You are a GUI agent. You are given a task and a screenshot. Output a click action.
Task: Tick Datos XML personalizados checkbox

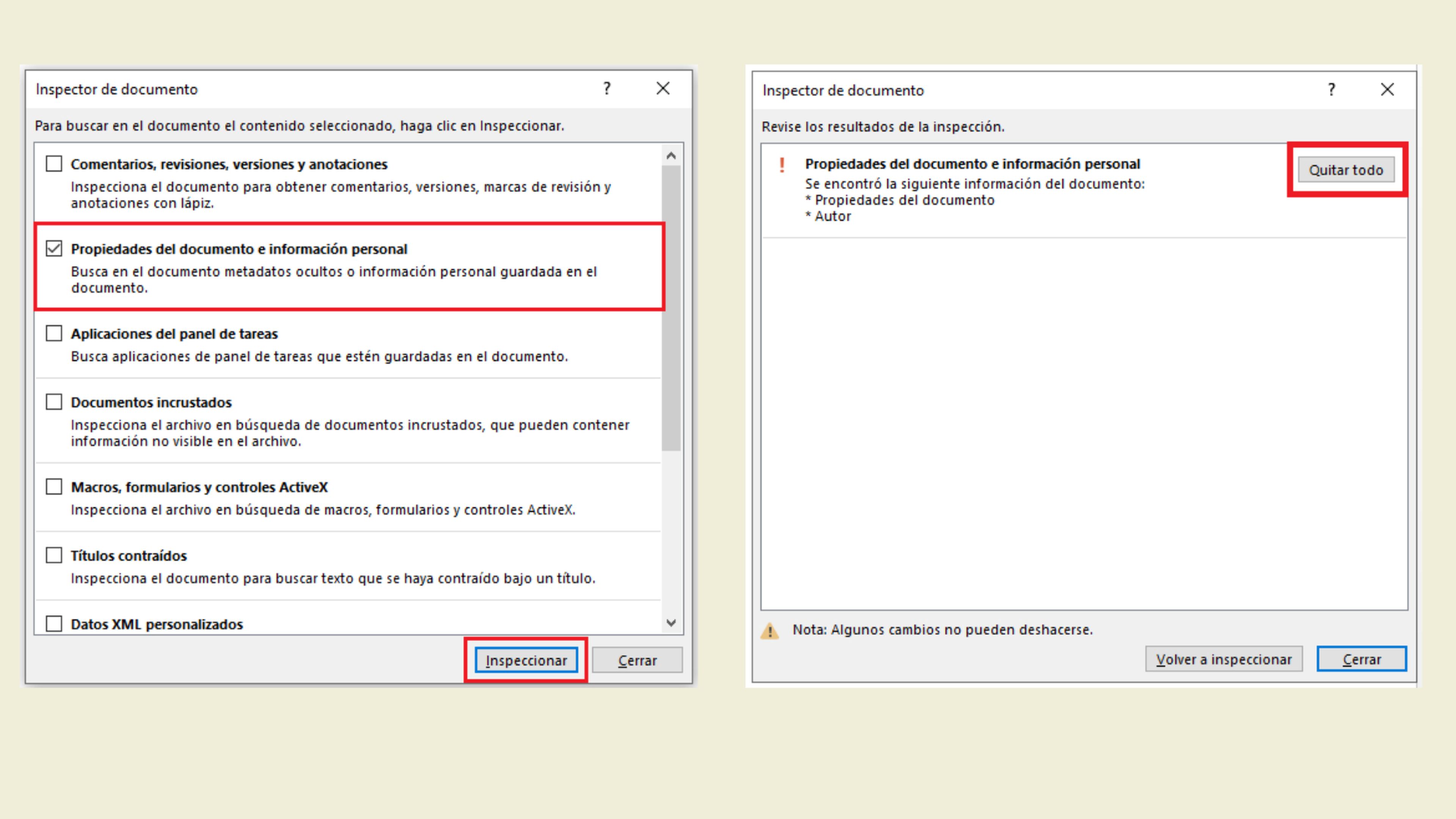(54, 623)
